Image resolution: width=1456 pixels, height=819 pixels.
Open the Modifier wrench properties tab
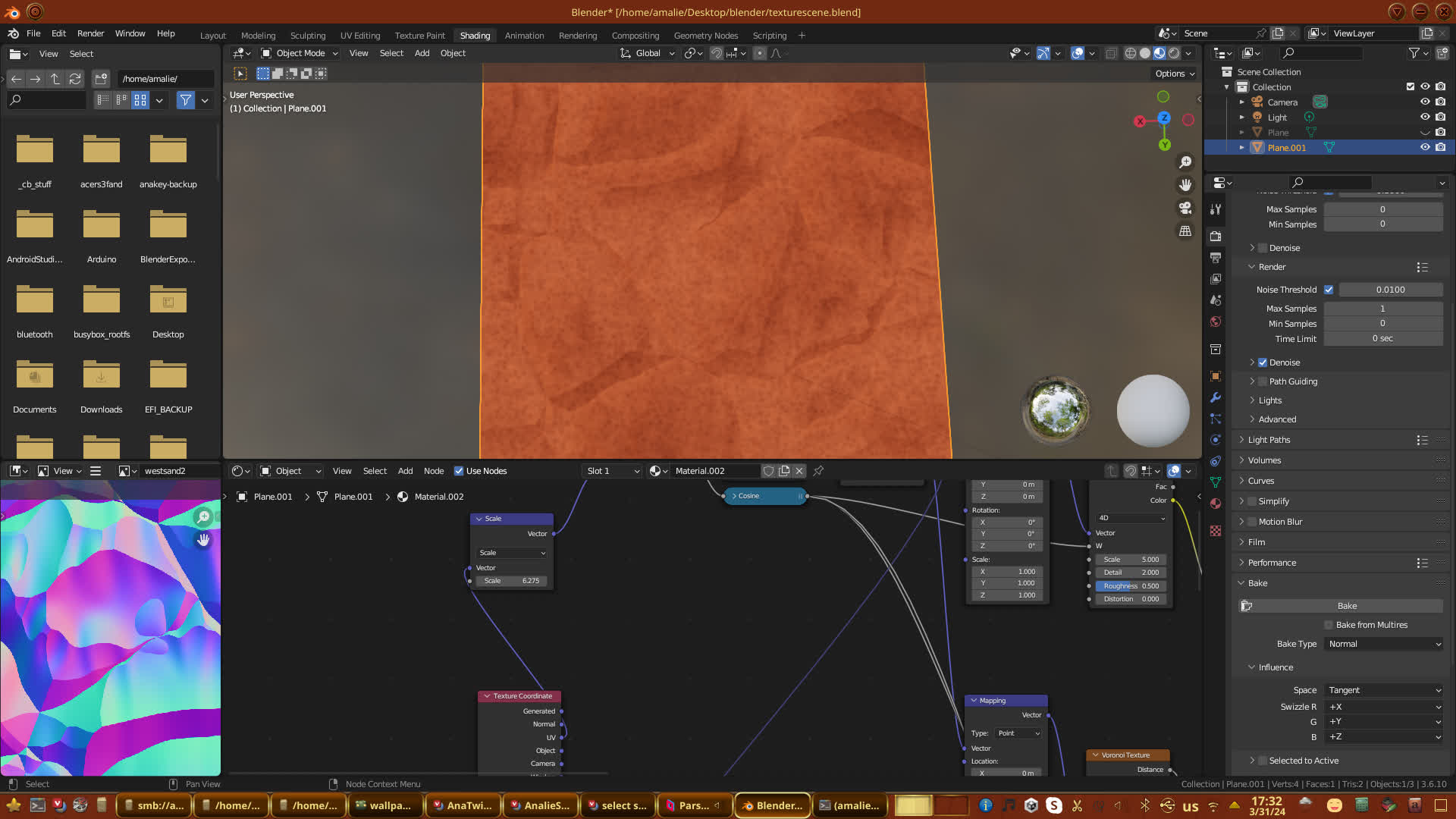(1216, 397)
